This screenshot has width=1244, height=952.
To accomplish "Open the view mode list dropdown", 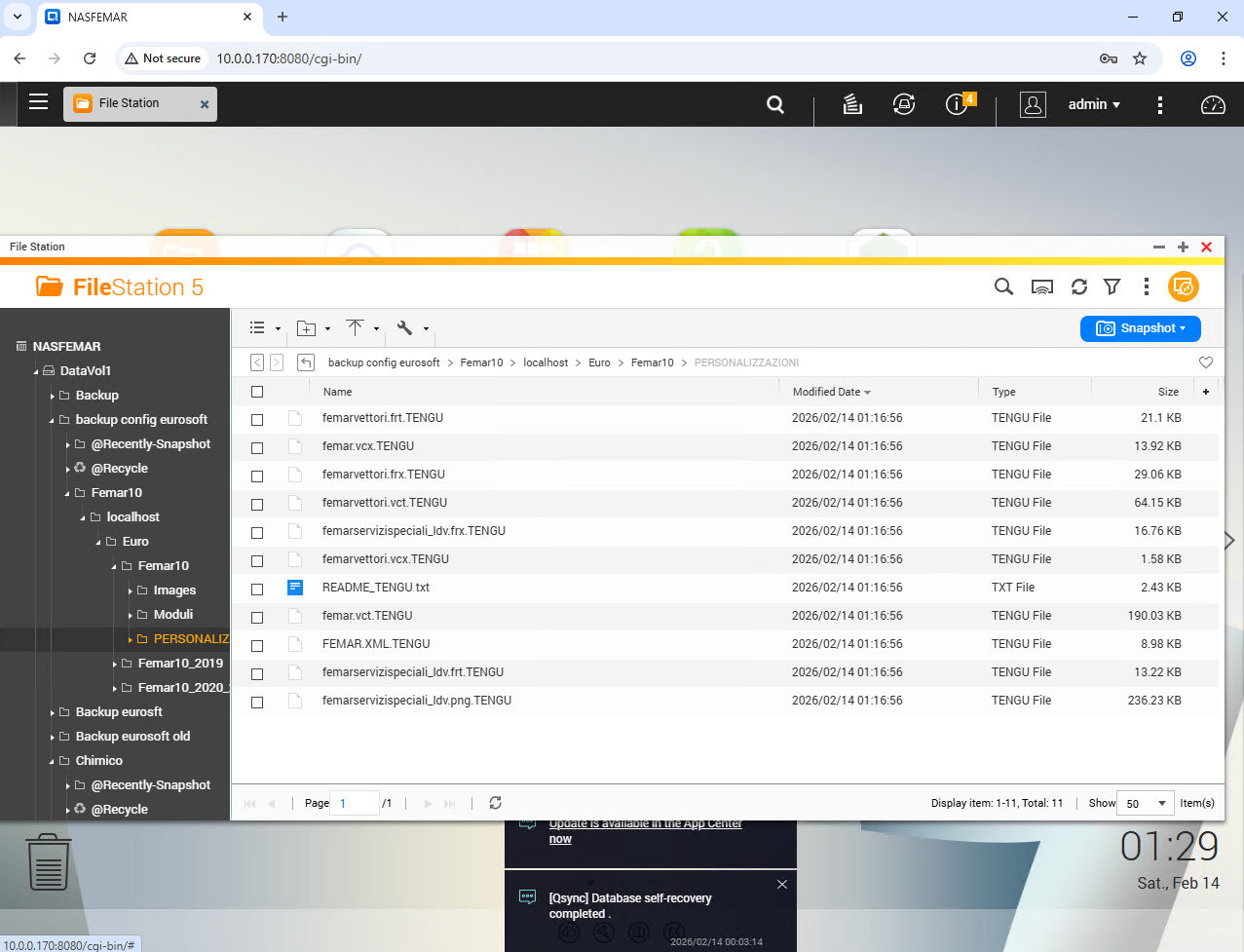I will [265, 328].
